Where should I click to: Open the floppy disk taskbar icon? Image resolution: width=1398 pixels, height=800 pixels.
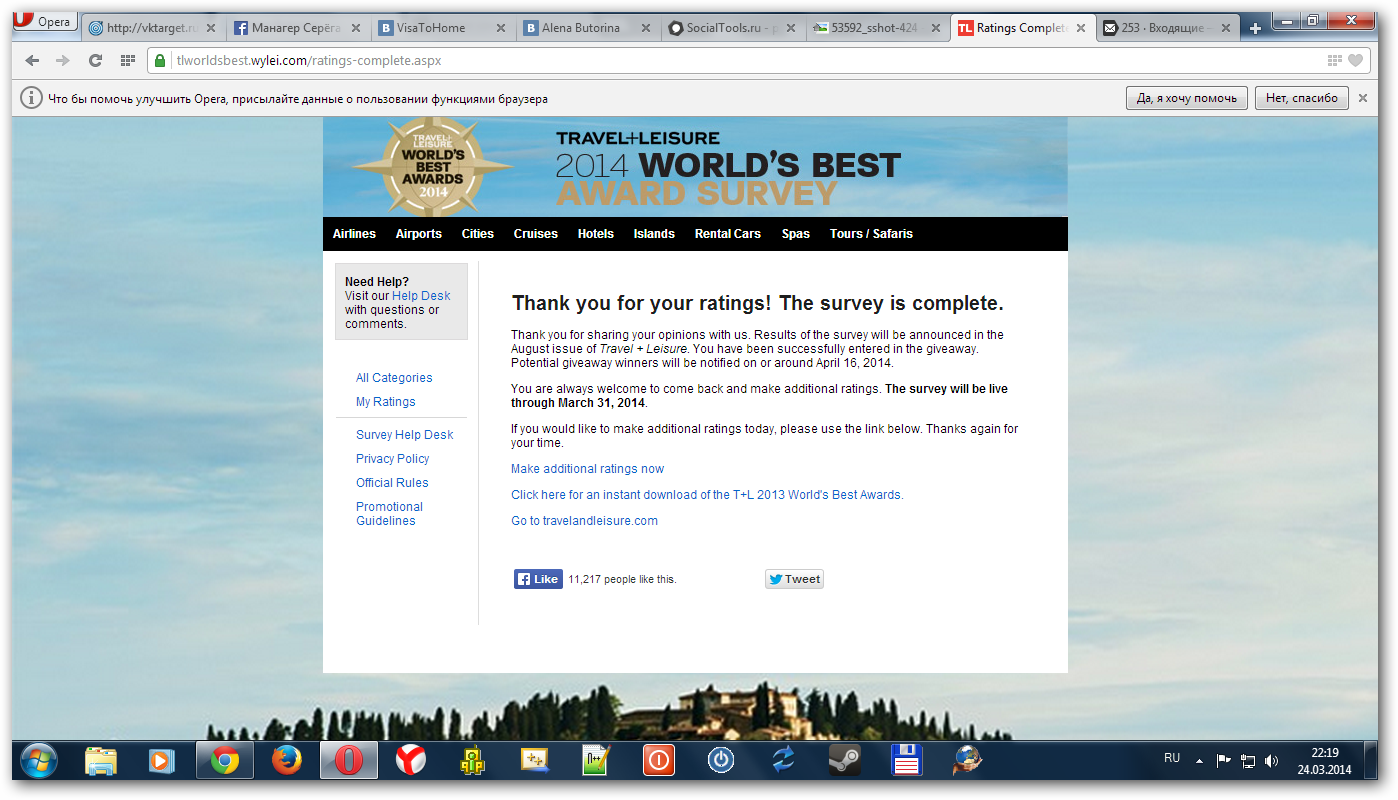(x=906, y=761)
